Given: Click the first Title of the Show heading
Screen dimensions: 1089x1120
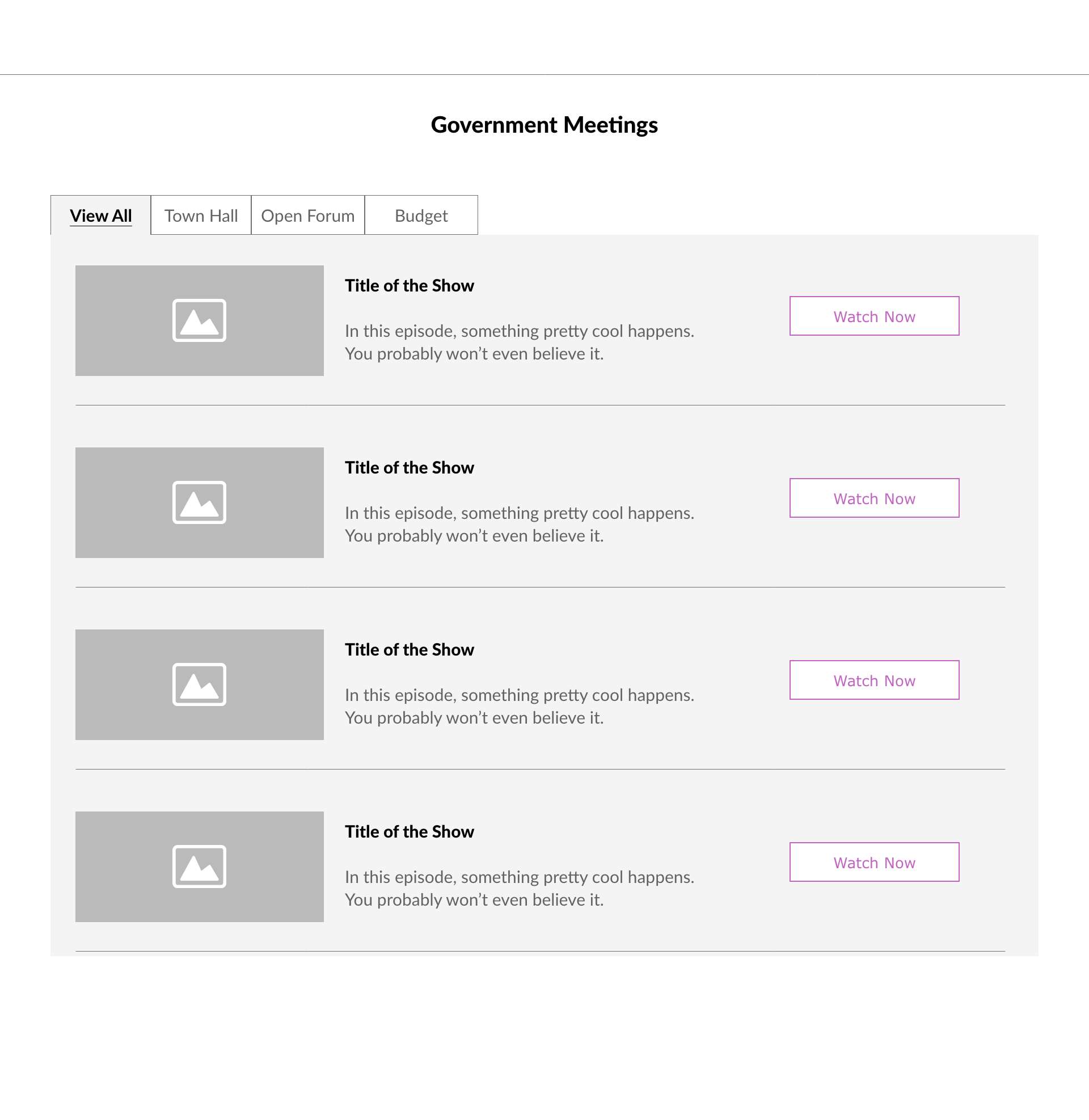Looking at the screenshot, I should 410,285.
